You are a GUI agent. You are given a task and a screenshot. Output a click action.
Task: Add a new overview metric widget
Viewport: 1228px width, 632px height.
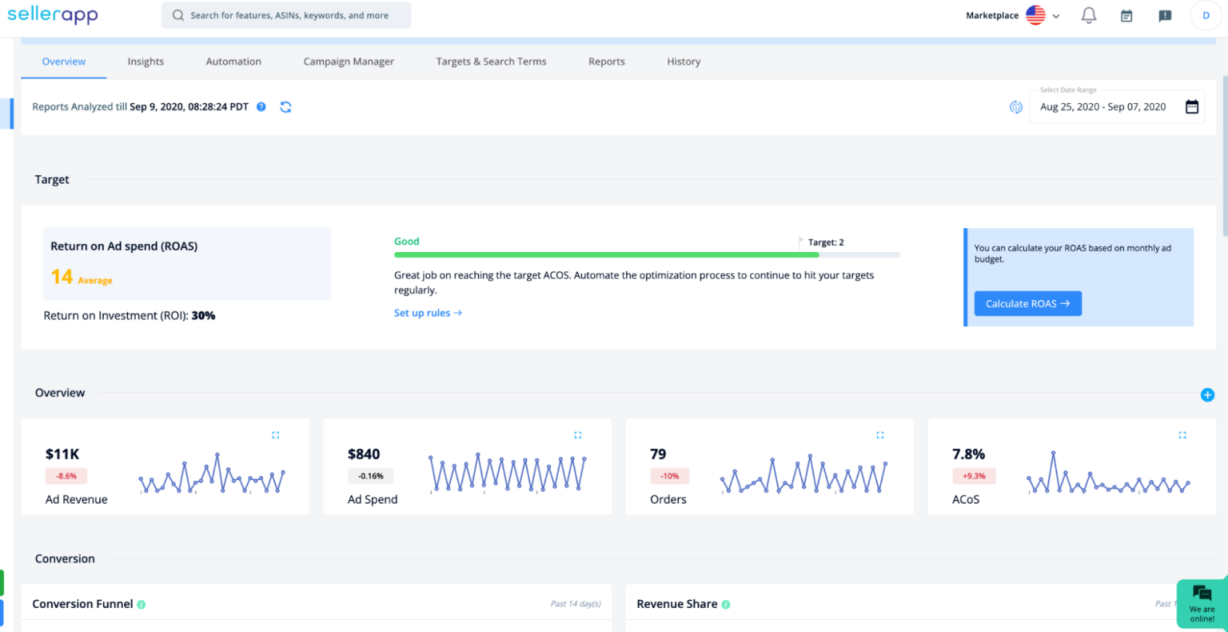coord(1207,395)
